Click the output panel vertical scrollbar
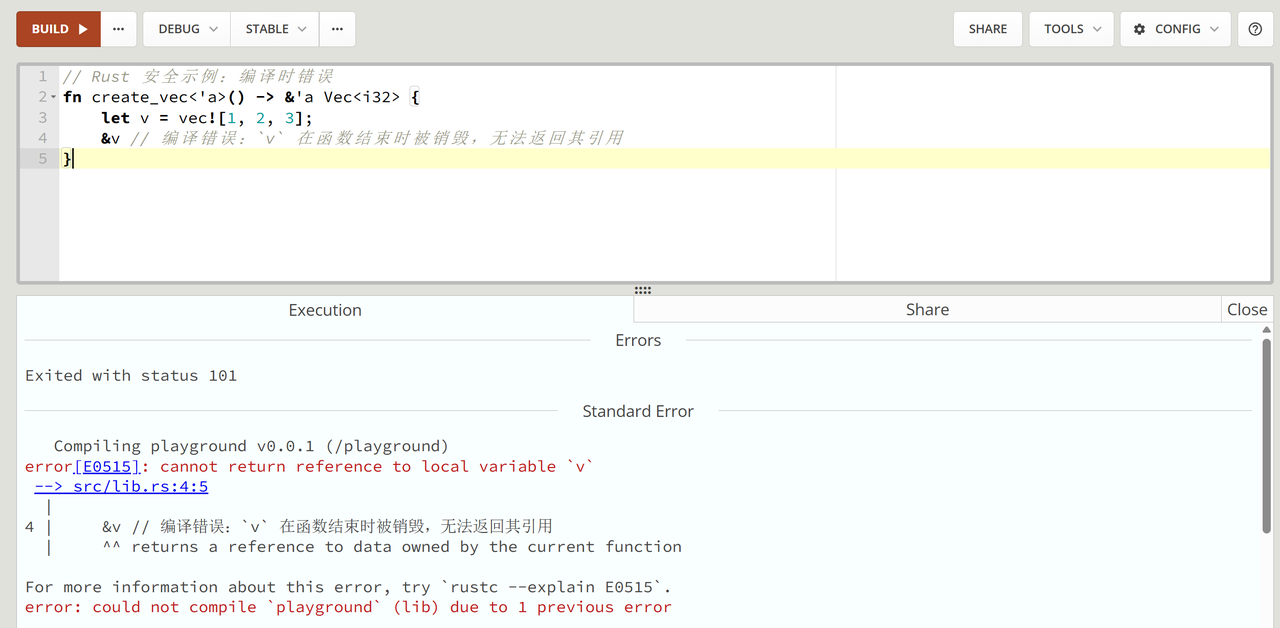This screenshot has height=628, width=1280. (1267, 437)
